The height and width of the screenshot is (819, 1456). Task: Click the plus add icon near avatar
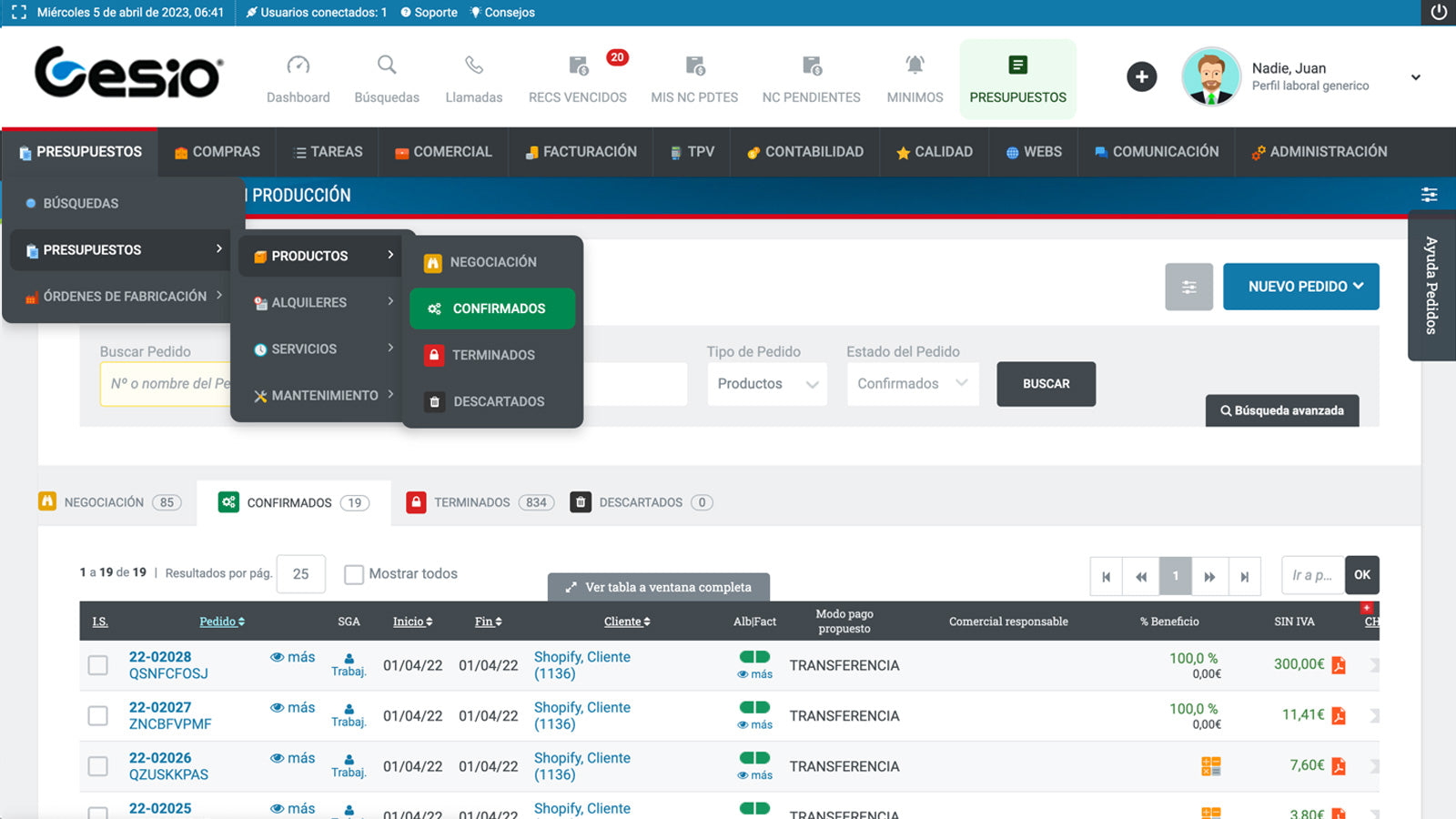(x=1142, y=76)
